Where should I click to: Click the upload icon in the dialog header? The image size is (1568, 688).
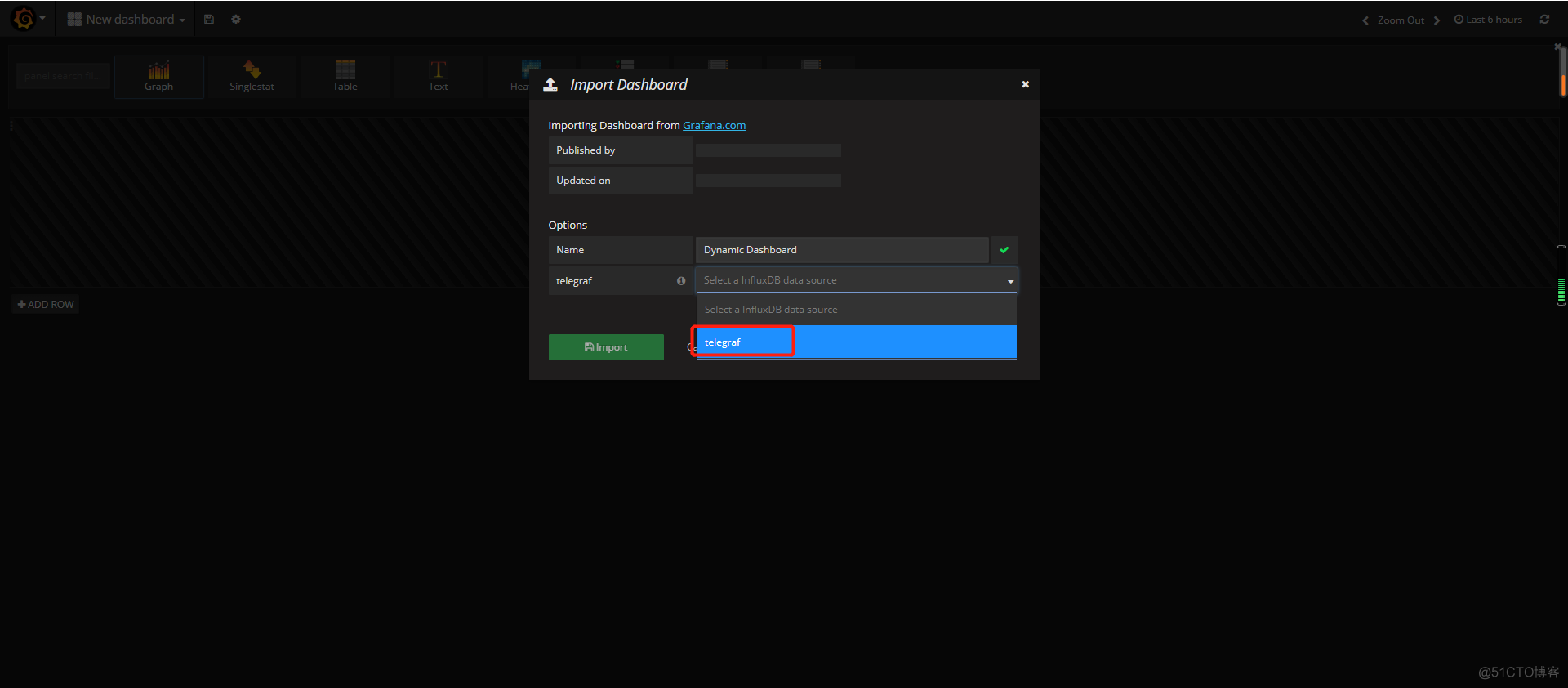pos(550,84)
